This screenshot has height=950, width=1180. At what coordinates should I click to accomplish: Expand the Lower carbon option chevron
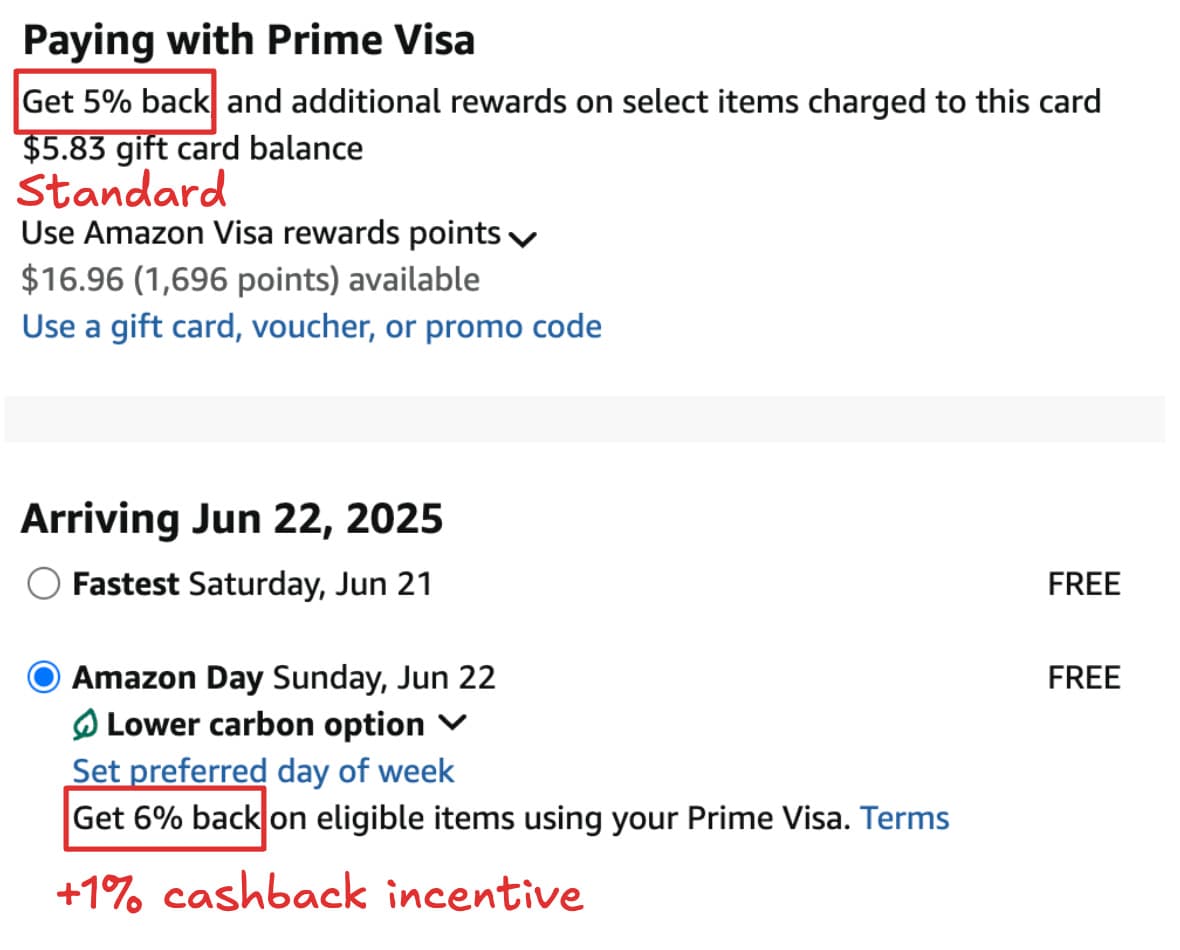point(452,723)
